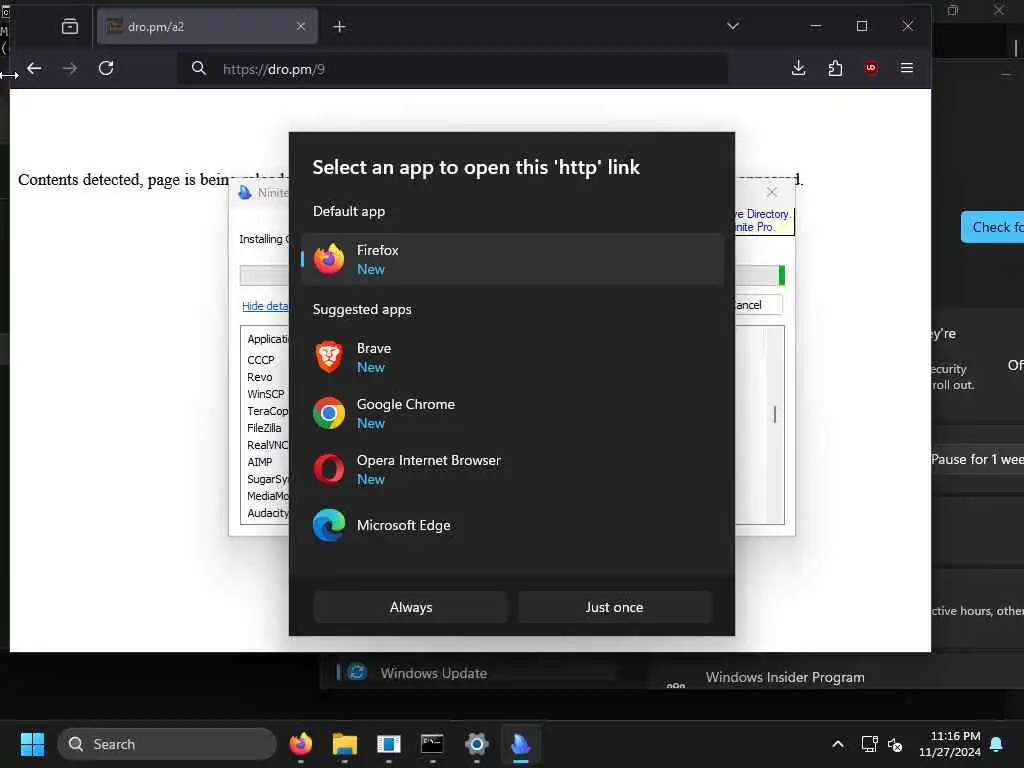Click FileZilla row in Ninite list

pos(264,428)
